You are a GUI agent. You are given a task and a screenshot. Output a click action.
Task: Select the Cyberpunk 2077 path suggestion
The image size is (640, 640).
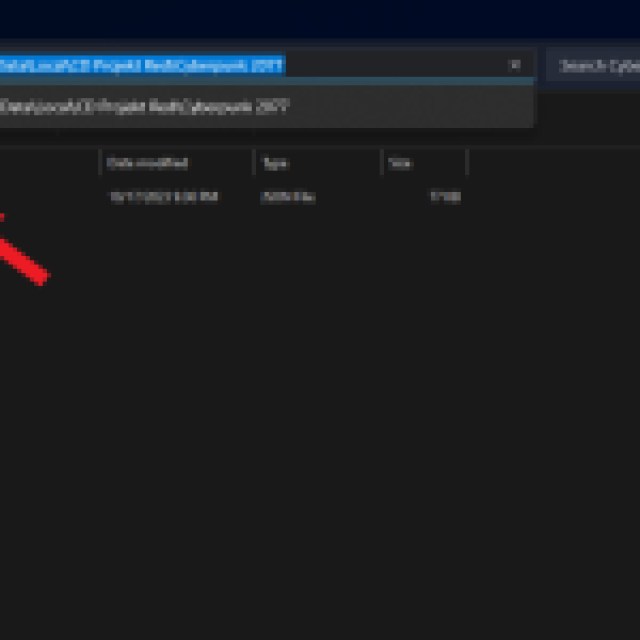click(x=145, y=107)
